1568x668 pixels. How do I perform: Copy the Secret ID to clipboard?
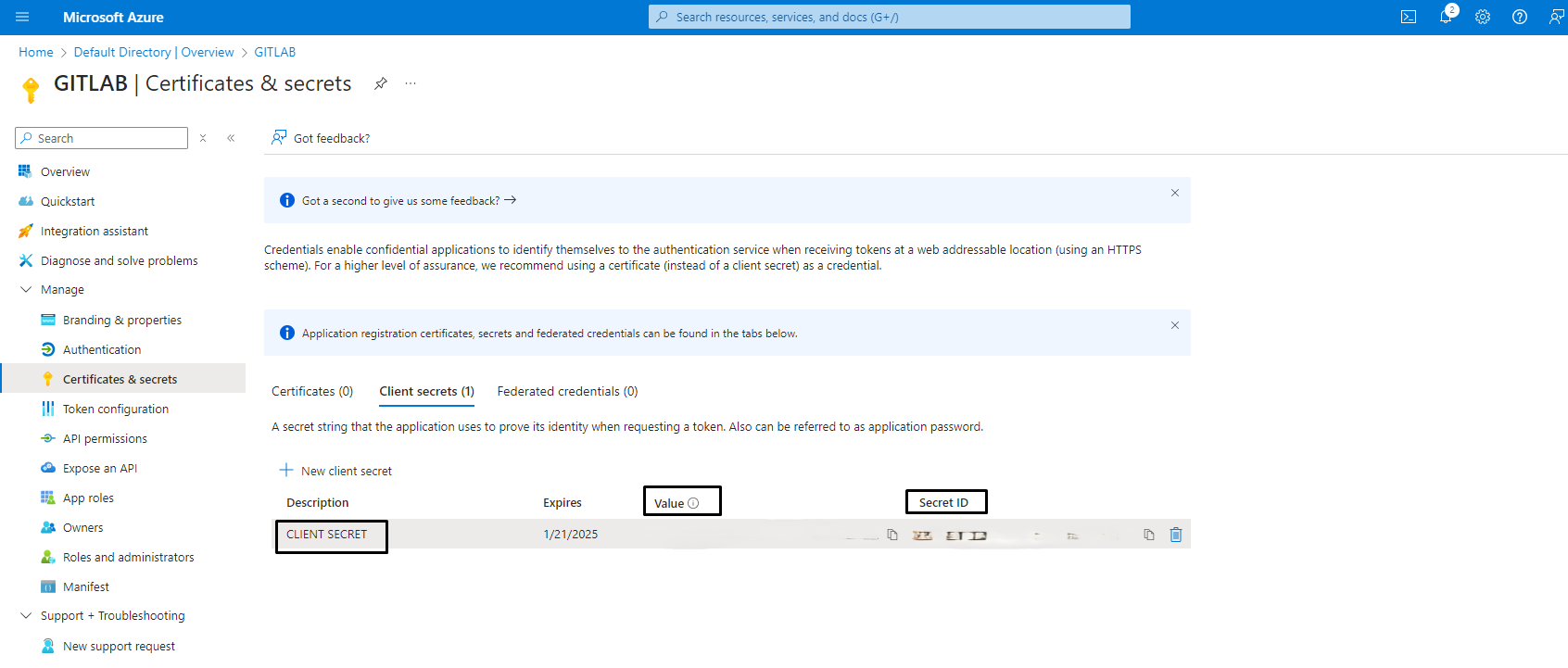coord(1149,535)
